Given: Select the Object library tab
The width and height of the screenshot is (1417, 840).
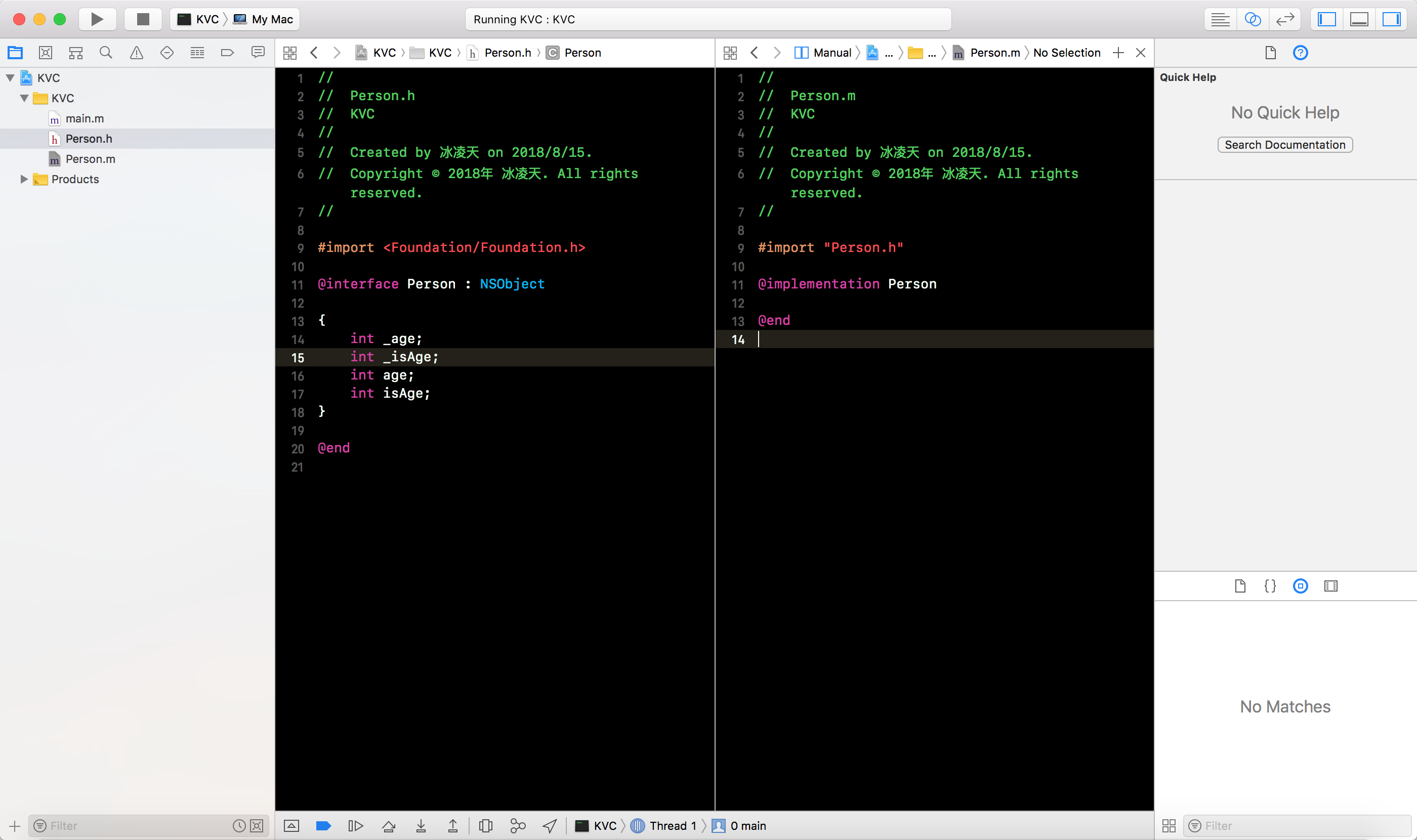Looking at the screenshot, I should tap(1300, 586).
